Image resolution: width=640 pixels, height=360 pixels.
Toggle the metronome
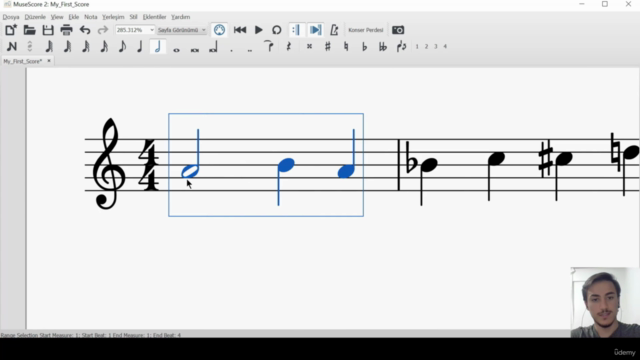click(x=334, y=30)
